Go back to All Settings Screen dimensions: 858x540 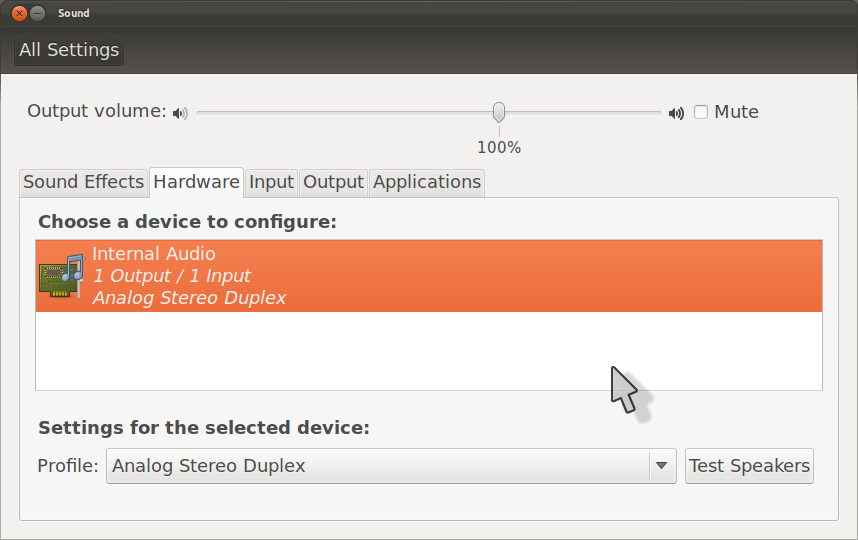pyautogui.click(x=69, y=50)
